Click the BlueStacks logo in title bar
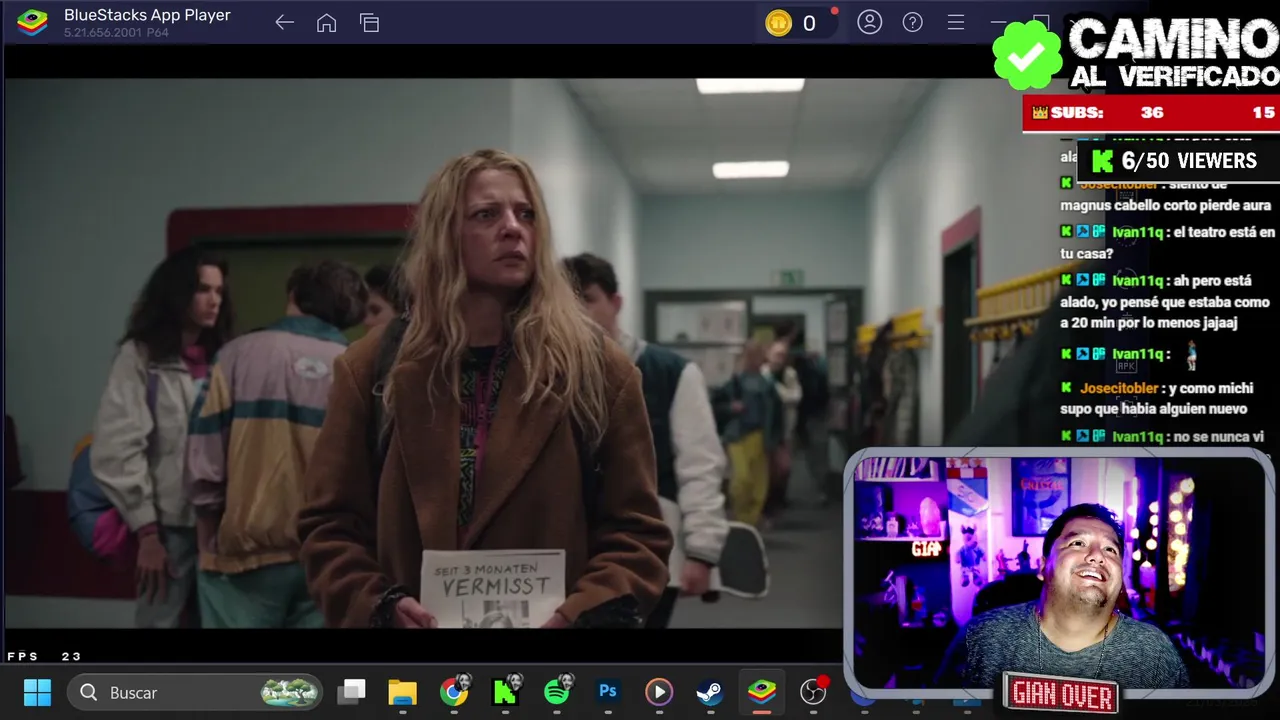The height and width of the screenshot is (720, 1280). [33, 22]
